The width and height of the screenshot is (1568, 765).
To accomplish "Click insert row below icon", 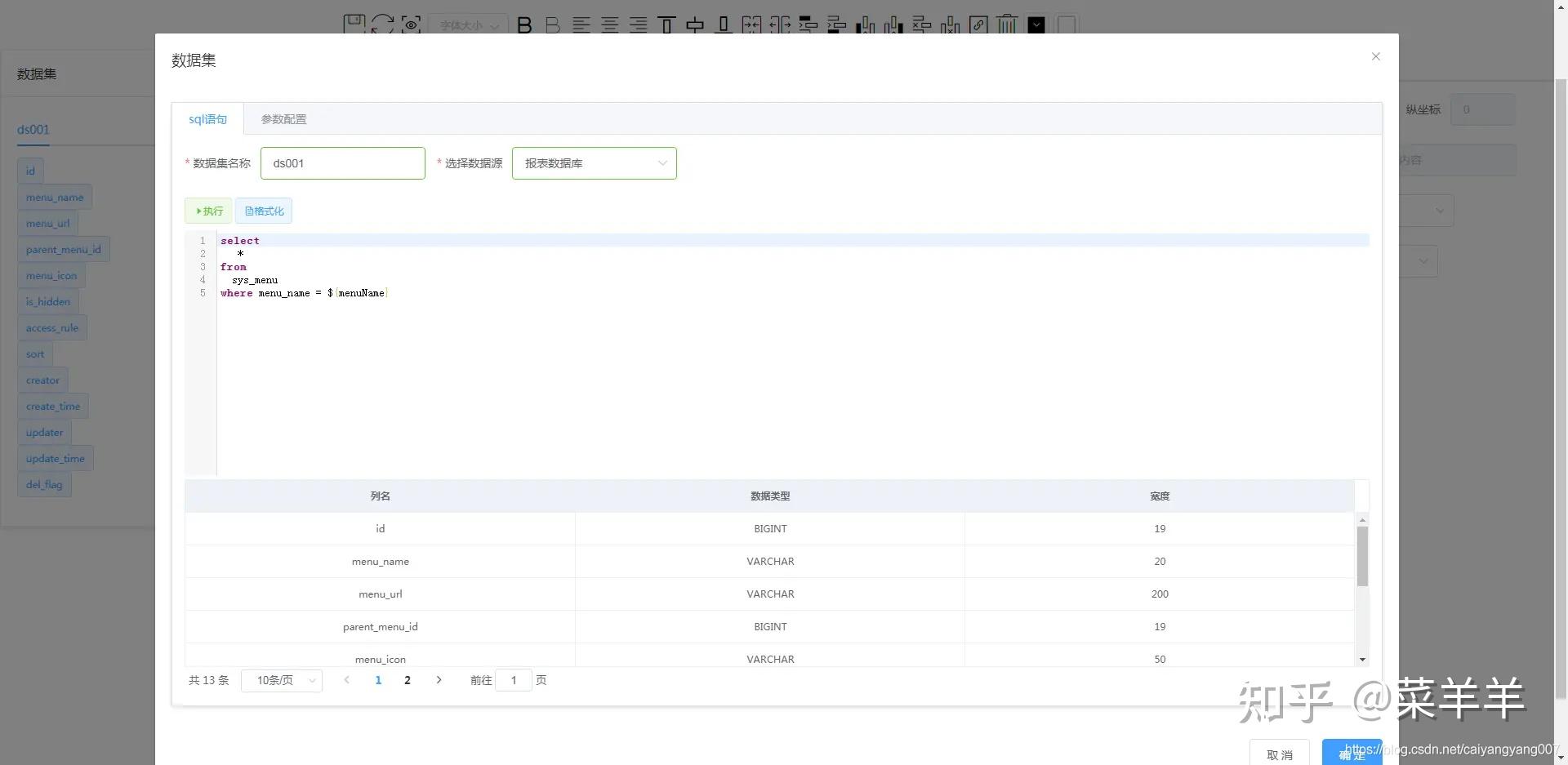I will pyautogui.click(x=837, y=24).
